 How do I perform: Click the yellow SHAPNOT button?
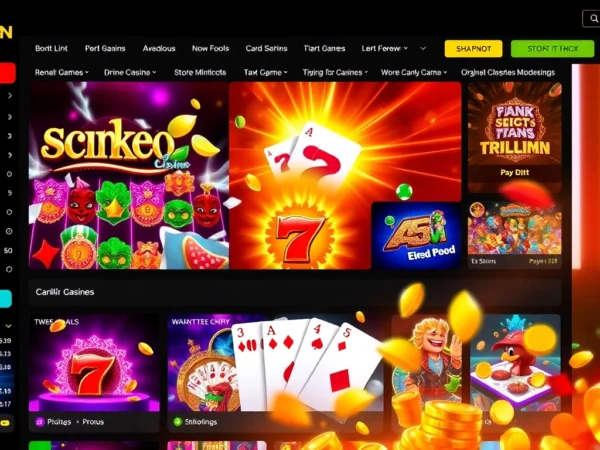[473, 49]
